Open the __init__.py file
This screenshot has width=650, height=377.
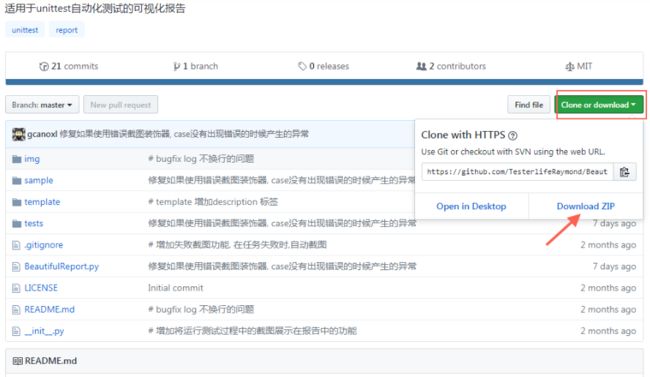(x=44, y=331)
